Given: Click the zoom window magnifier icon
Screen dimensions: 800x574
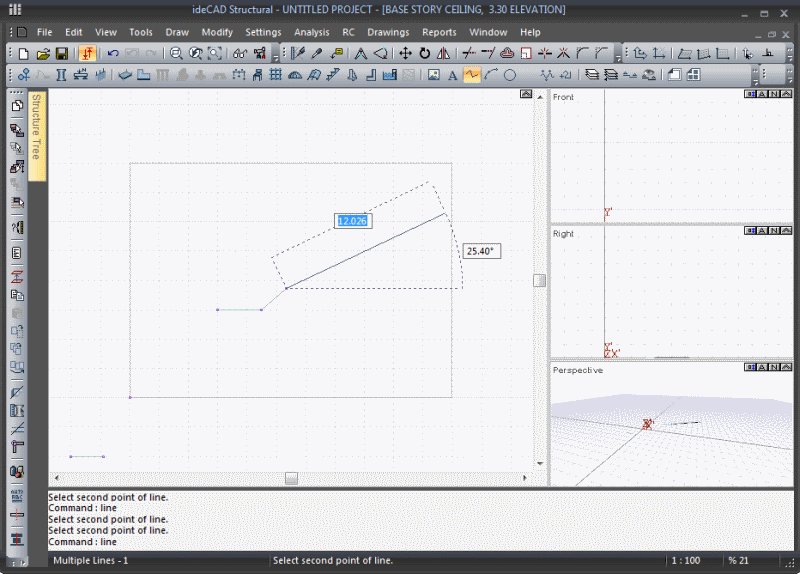Looking at the screenshot, I should [x=176, y=54].
